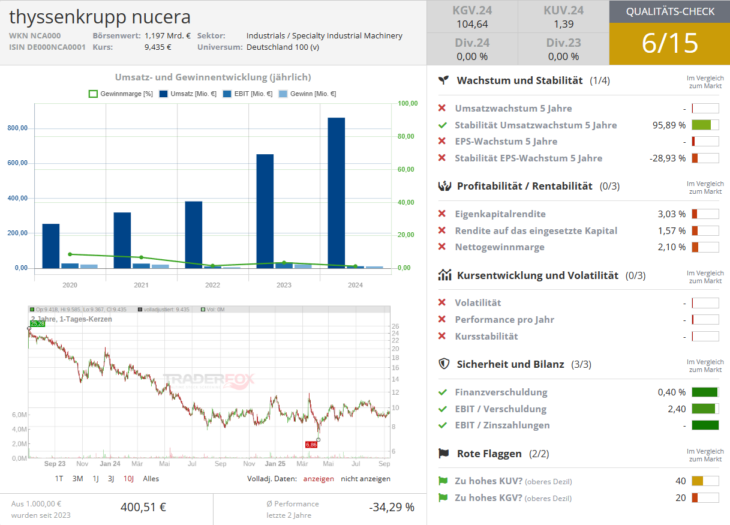Screen dimensions: 730x525
Task: Click the green check beside Finanzverschuldung
Action: click(x=443, y=392)
